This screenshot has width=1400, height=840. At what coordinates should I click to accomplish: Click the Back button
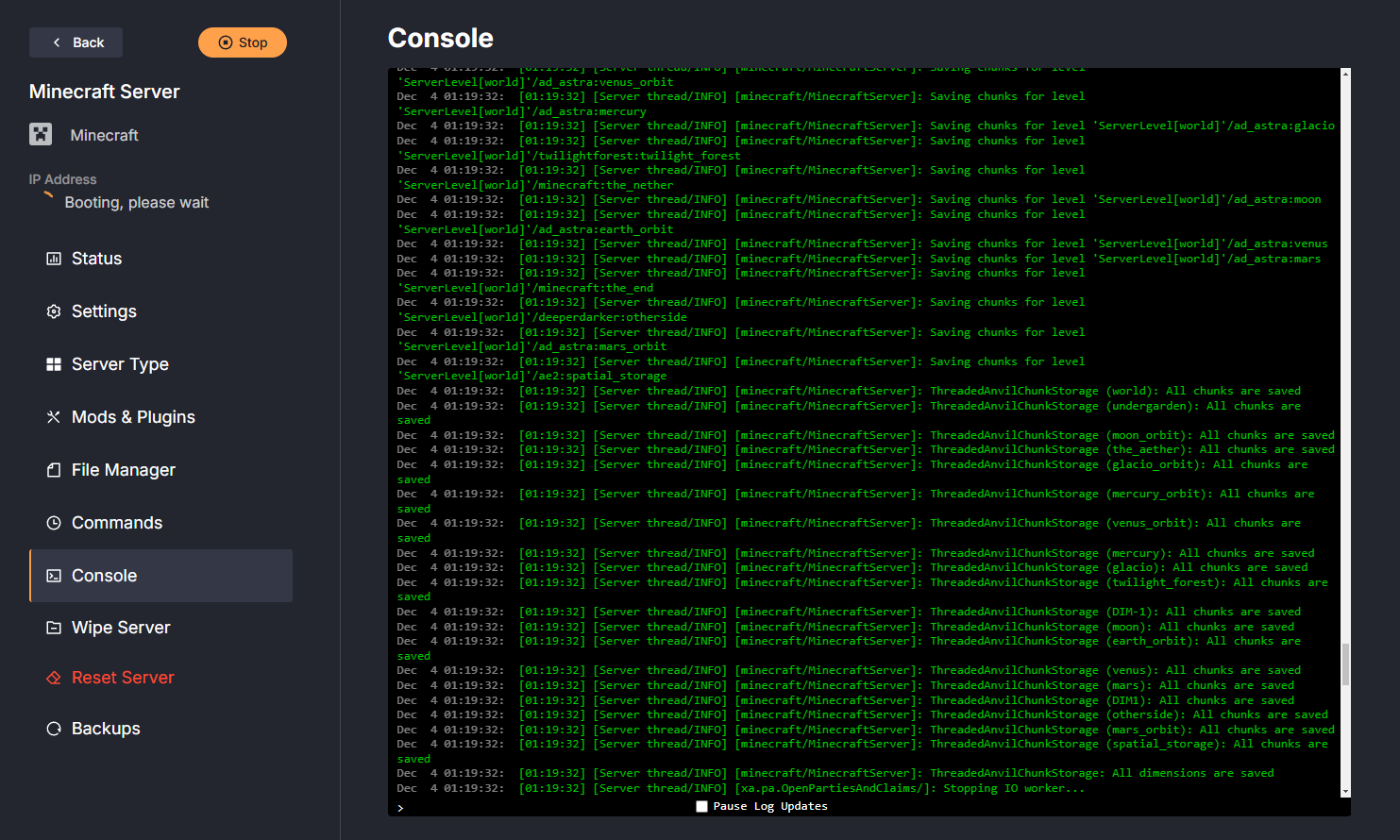[x=76, y=42]
